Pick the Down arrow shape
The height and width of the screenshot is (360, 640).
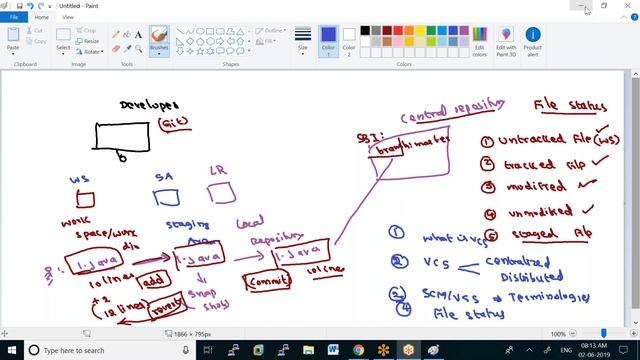[x=180, y=51]
